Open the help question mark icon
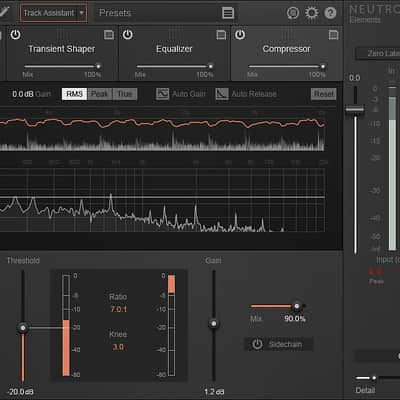400x400 pixels. 330,13
